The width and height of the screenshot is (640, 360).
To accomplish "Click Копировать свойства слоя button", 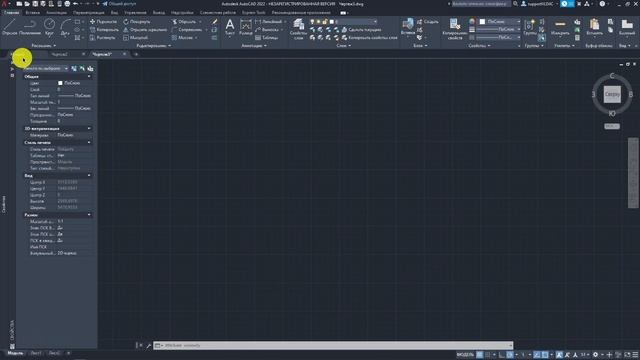I will point(369,38).
